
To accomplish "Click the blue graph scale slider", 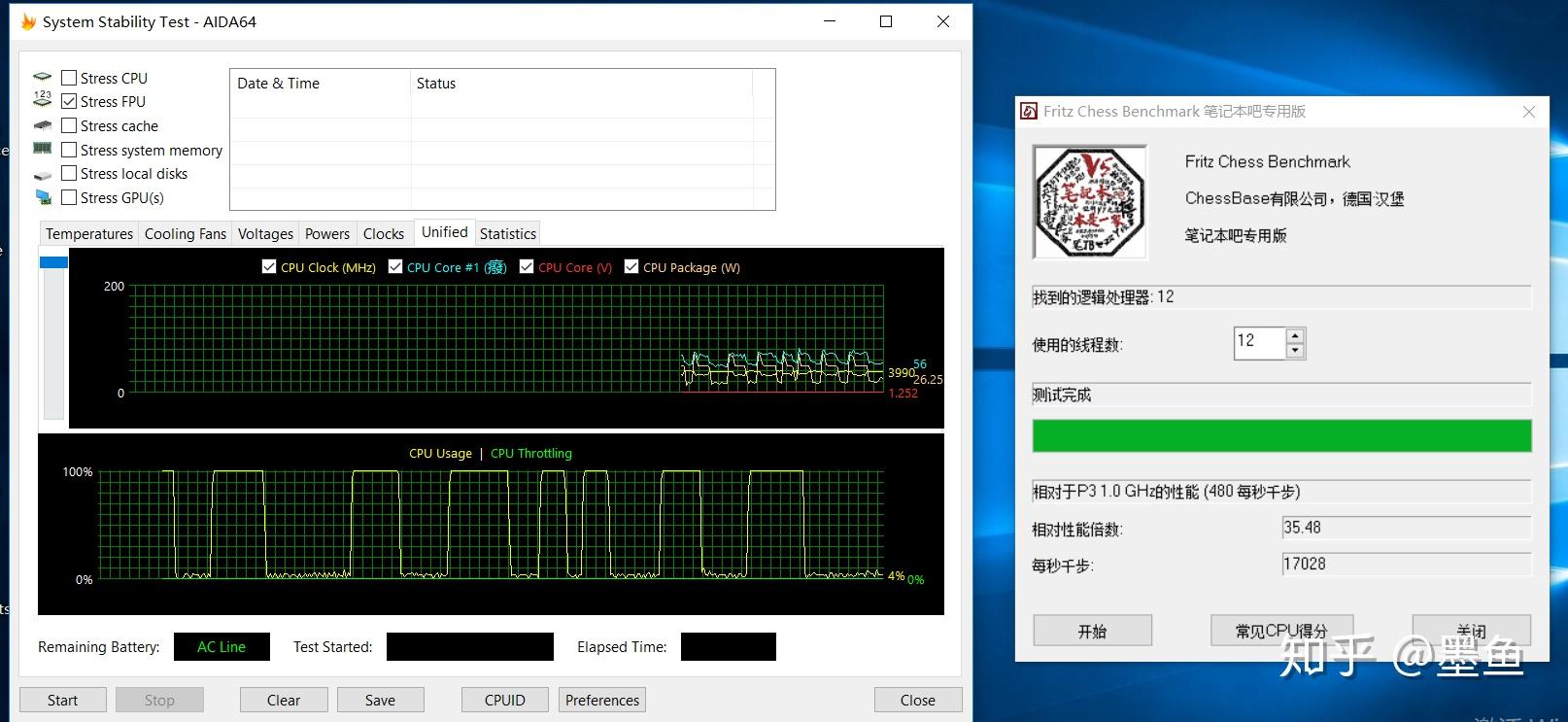I will [53, 262].
